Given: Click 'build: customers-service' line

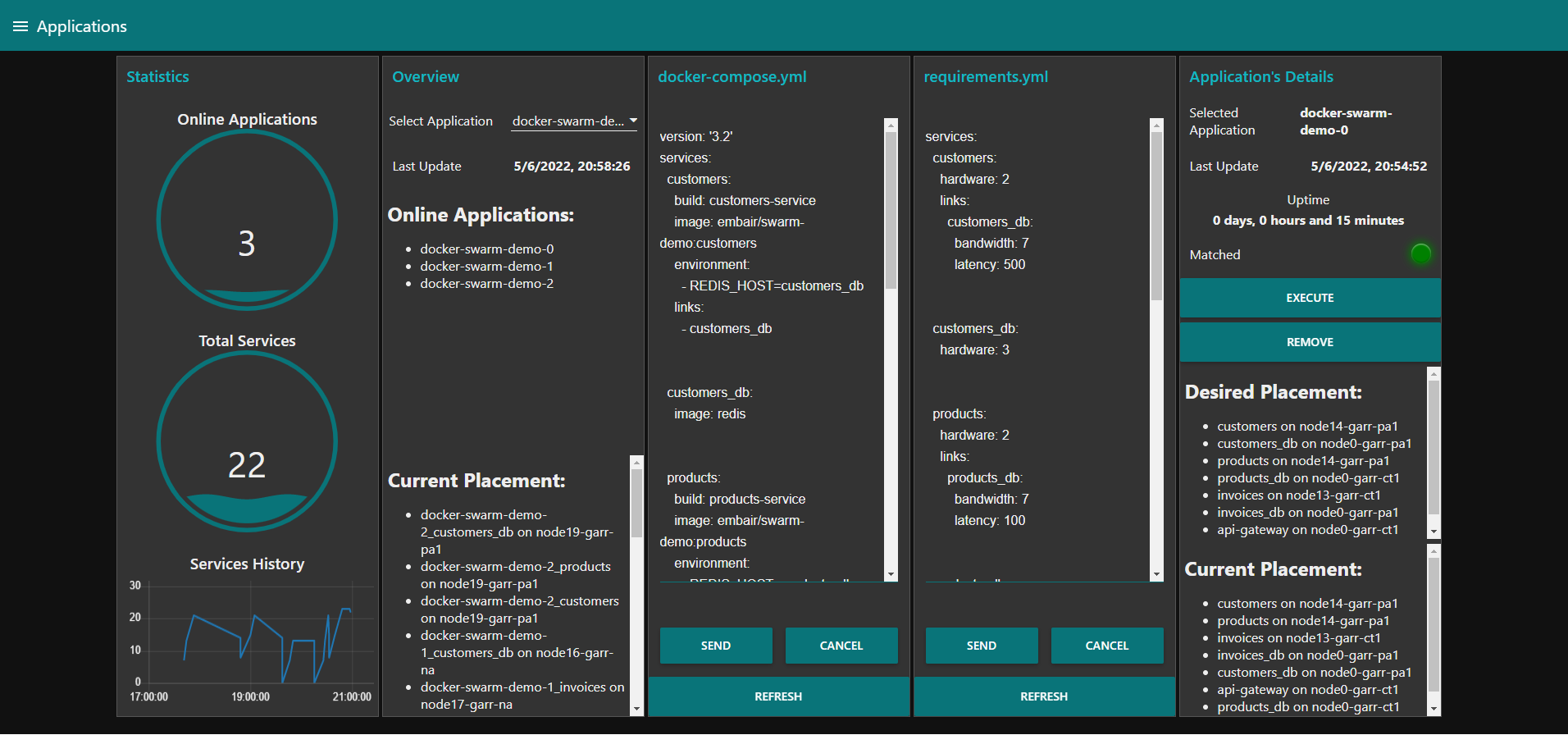Looking at the screenshot, I should 745,200.
